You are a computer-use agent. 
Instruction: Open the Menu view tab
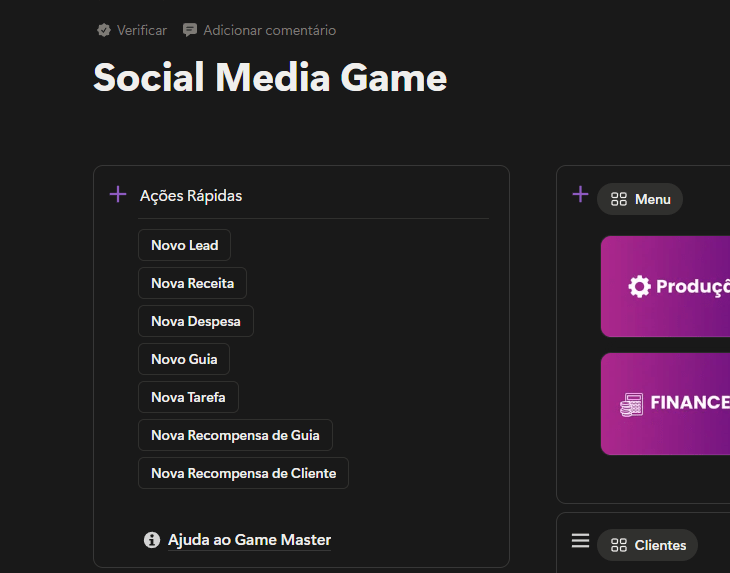coord(640,199)
